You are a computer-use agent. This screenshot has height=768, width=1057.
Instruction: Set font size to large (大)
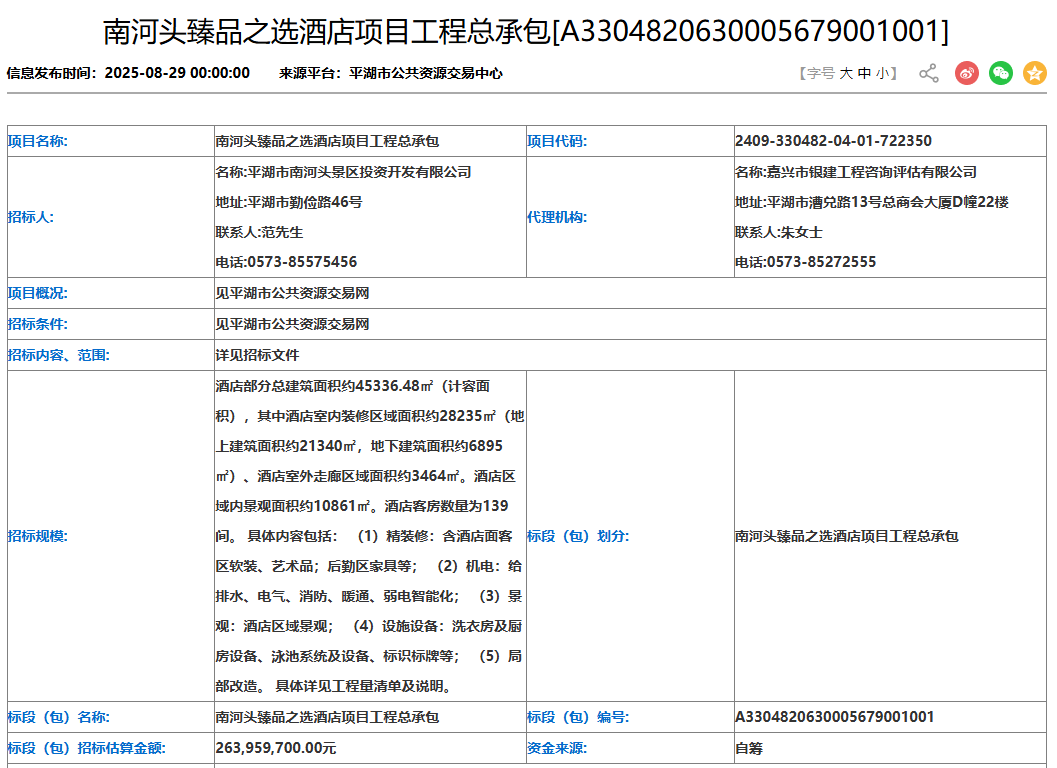[x=846, y=73]
